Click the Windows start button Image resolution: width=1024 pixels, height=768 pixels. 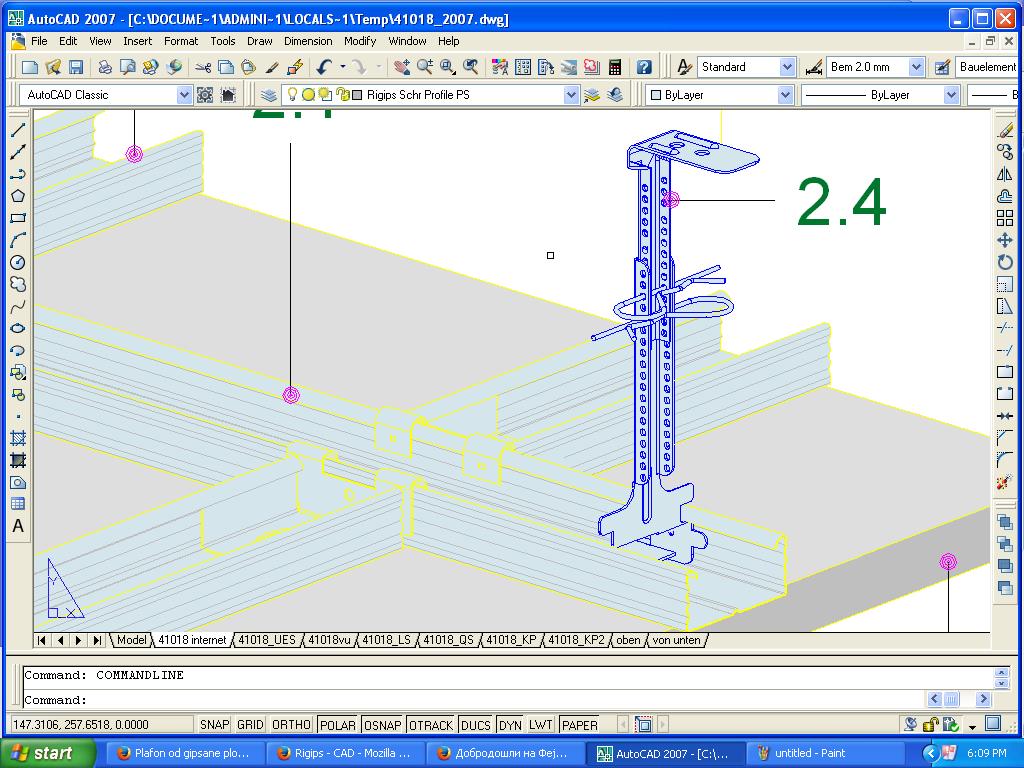(48, 753)
